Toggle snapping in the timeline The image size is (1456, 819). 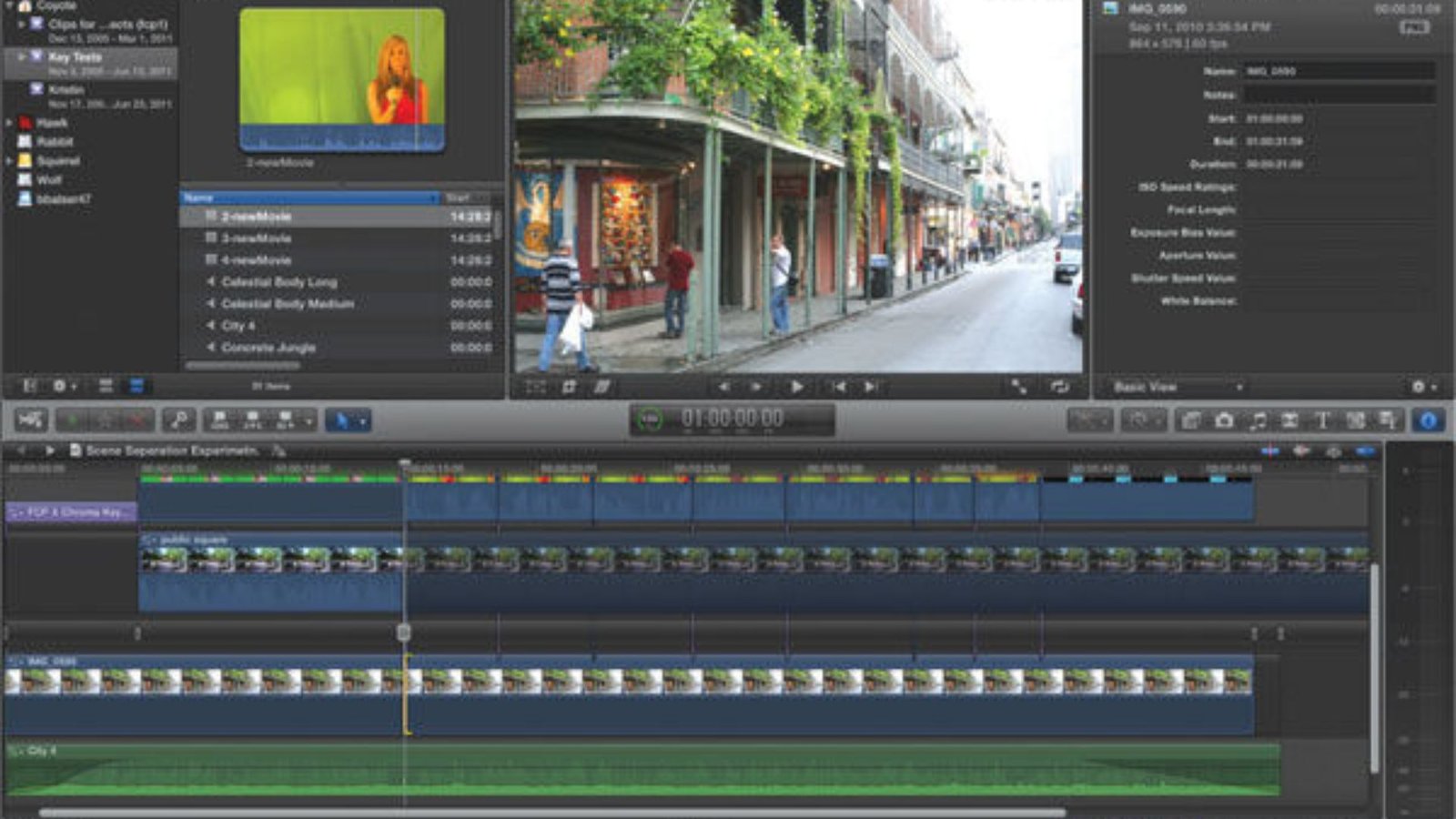[x=1366, y=450]
